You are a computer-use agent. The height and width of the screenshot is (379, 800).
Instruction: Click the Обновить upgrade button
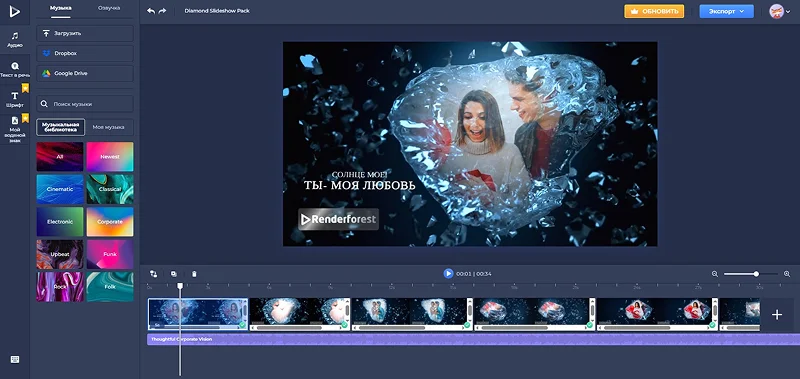[x=654, y=11]
